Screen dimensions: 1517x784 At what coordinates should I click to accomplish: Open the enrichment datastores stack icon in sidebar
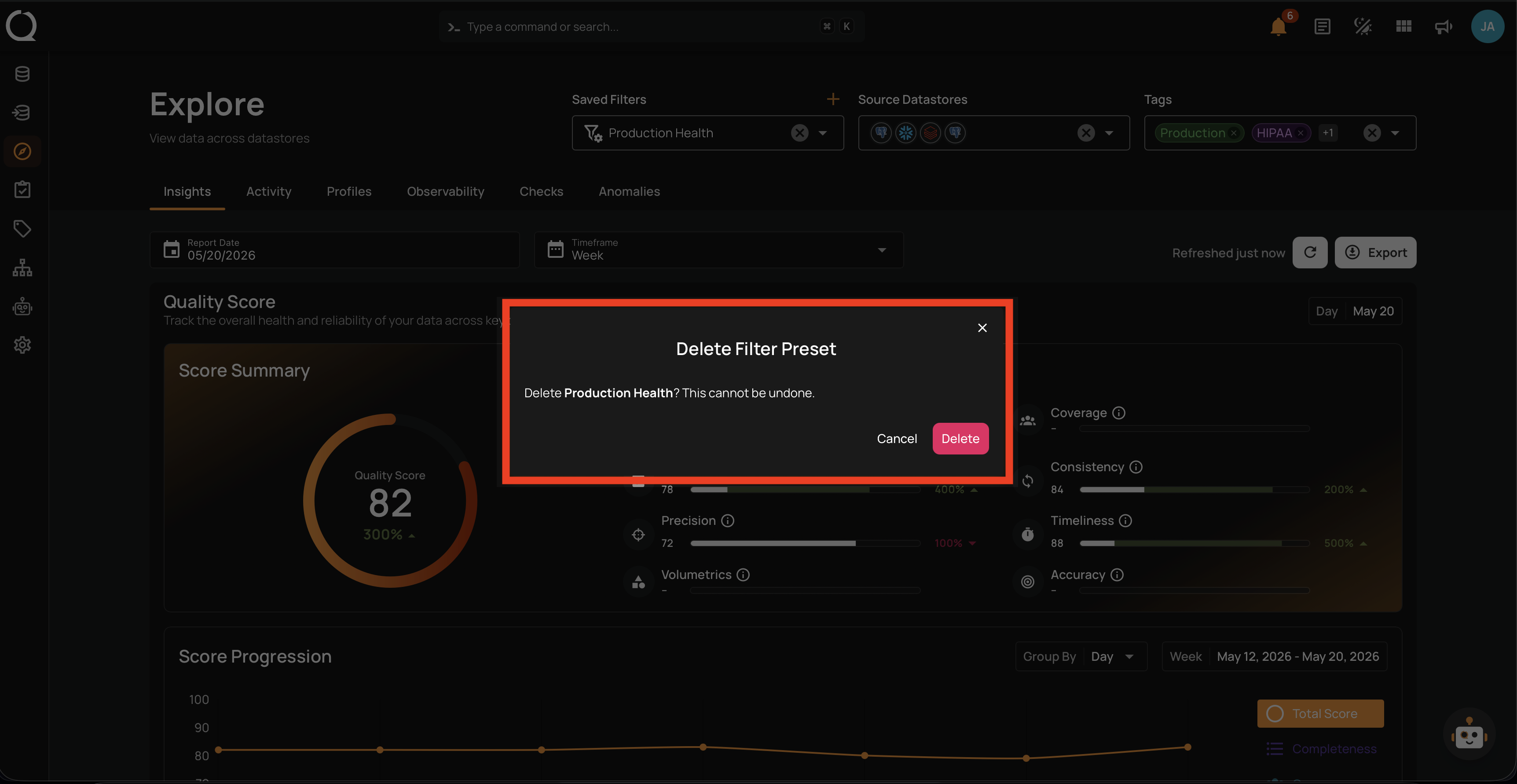click(22, 113)
